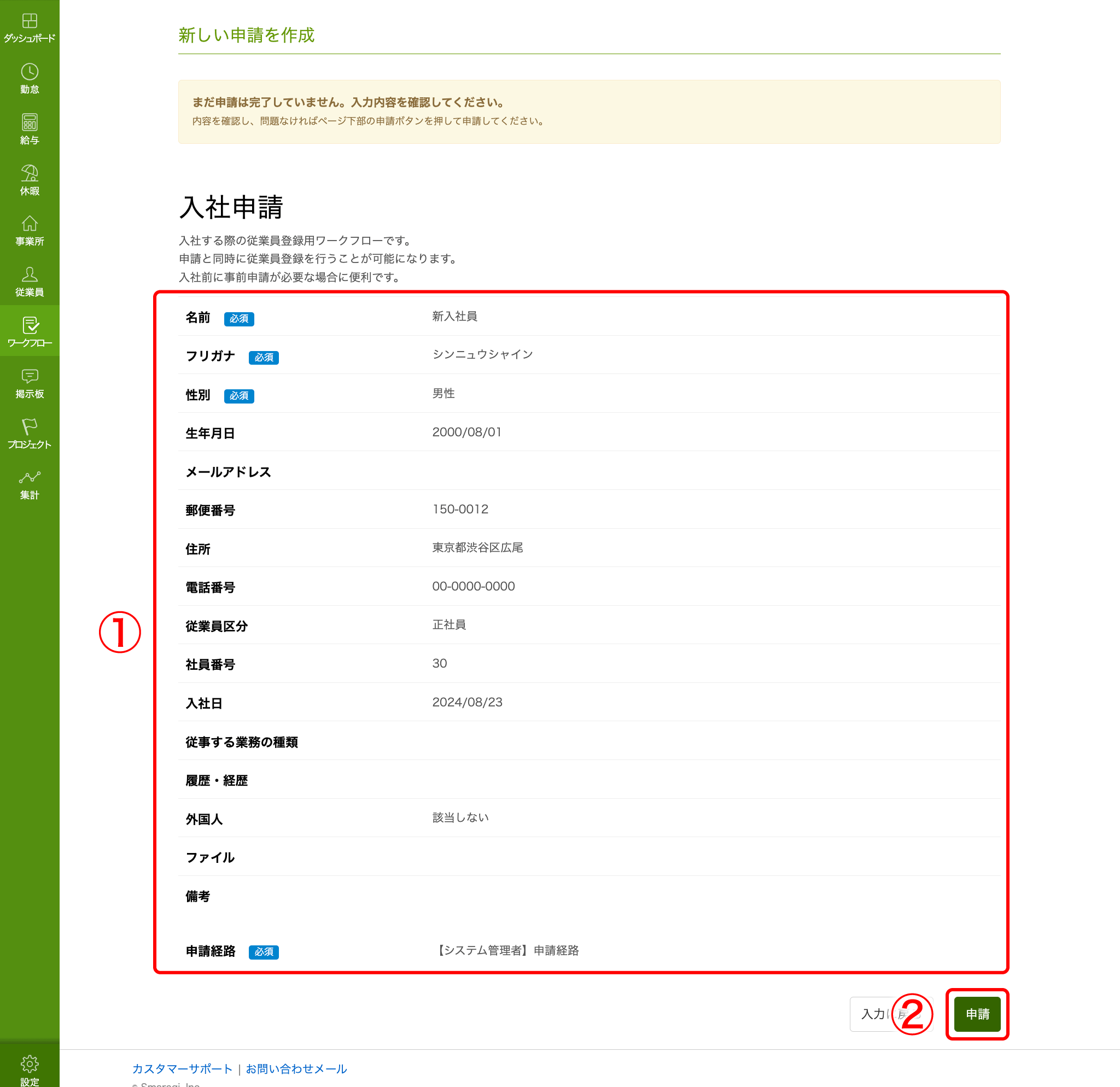The image size is (1120, 1087).
Task: Click the green 申請 submit button
Action: click(977, 1014)
